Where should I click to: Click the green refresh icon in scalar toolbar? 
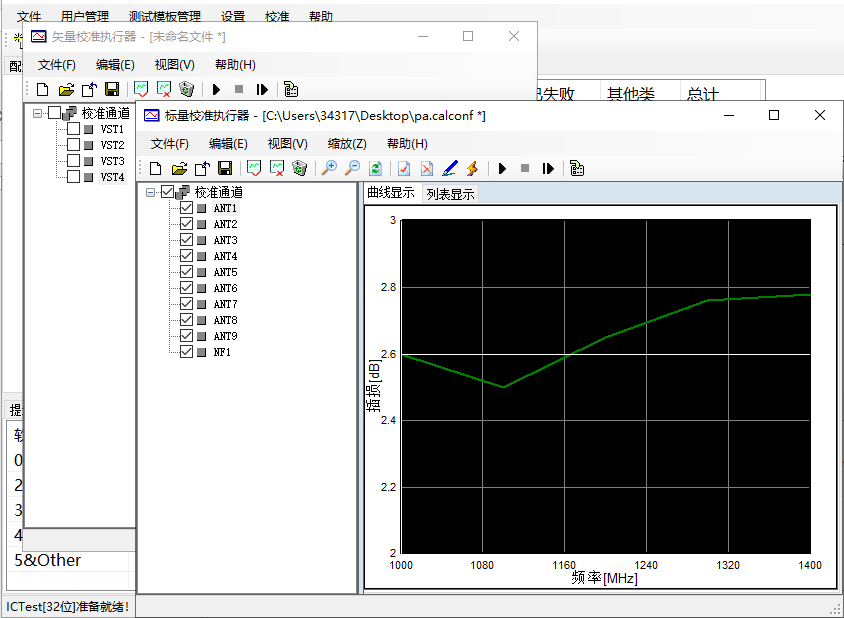pyautogui.click(x=376, y=168)
